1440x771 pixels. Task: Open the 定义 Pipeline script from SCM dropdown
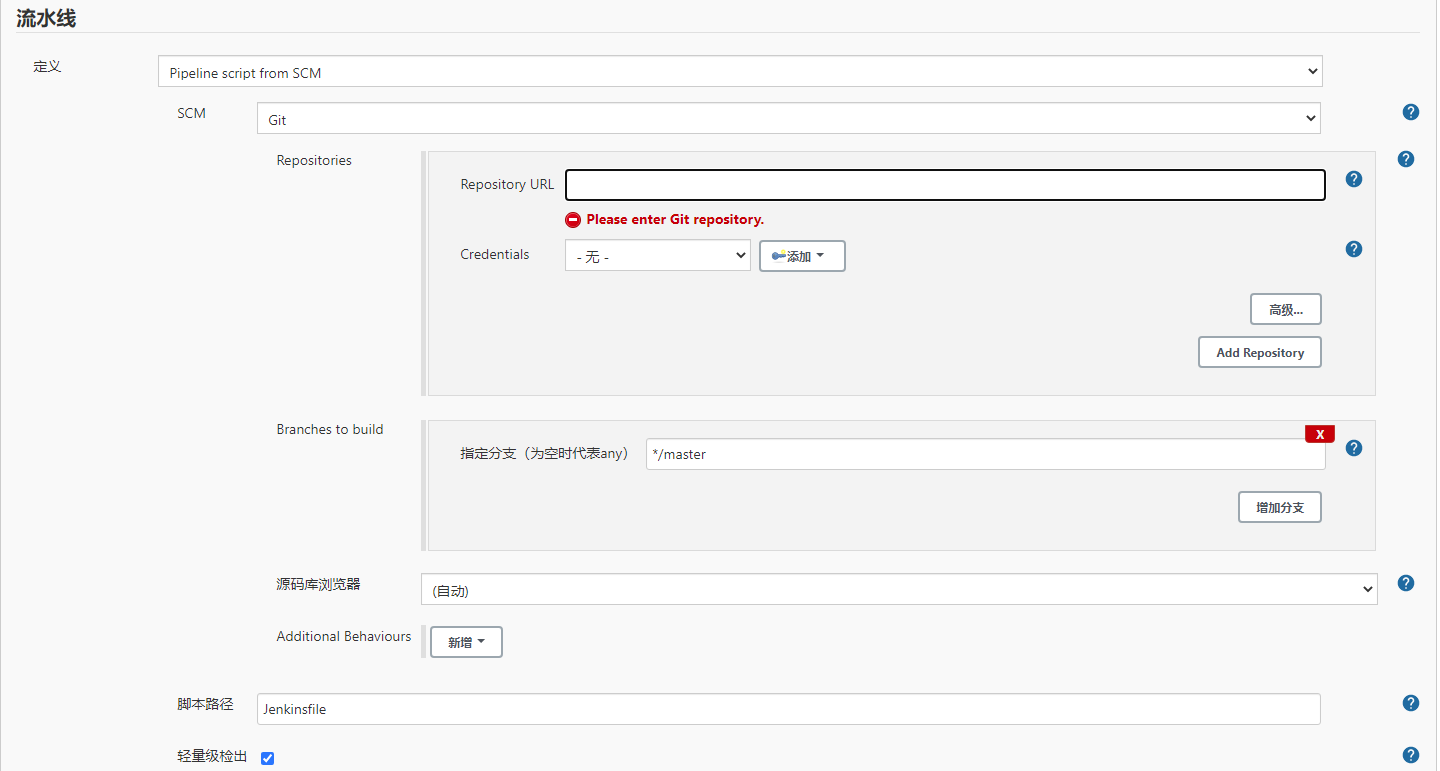(x=740, y=72)
